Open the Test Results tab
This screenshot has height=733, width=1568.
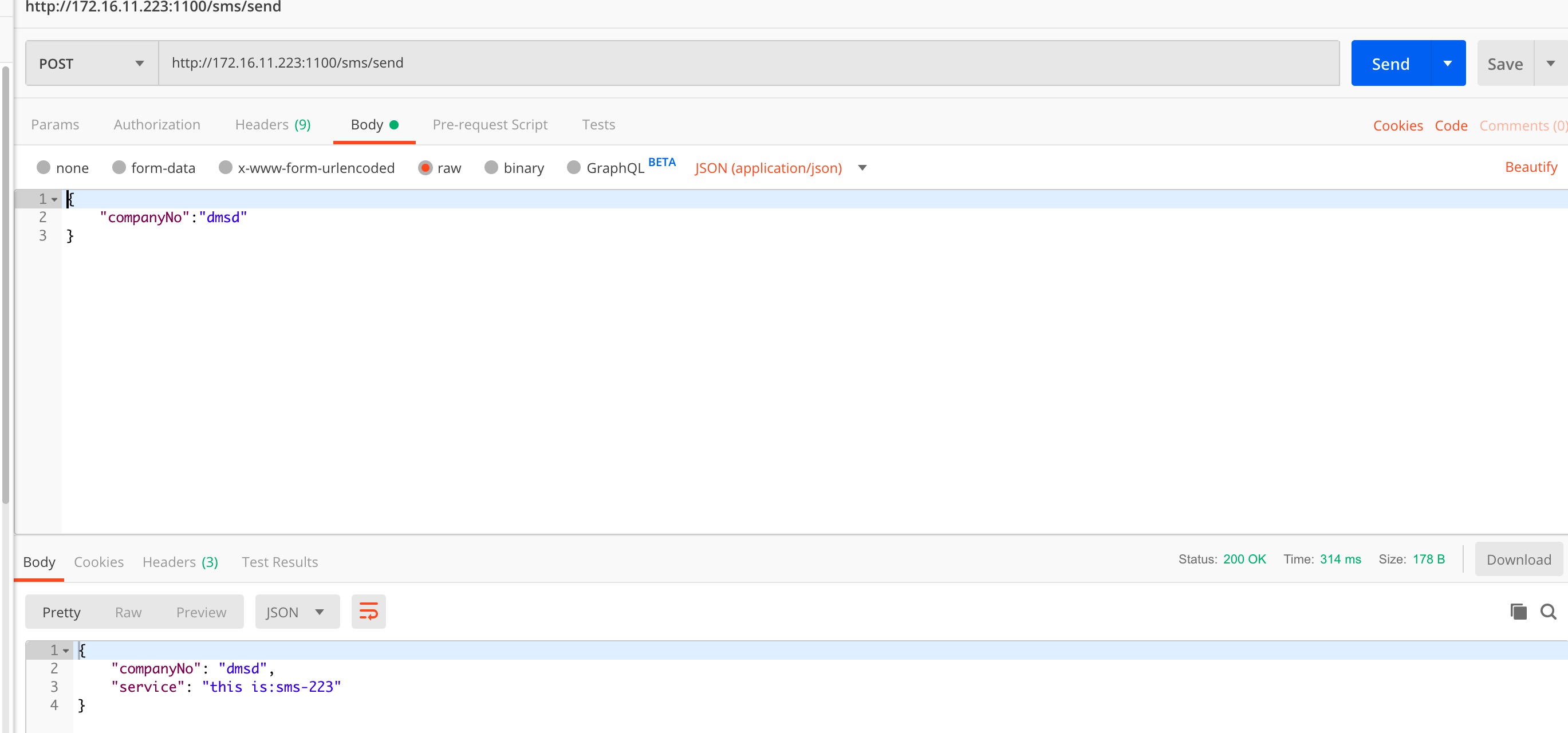[280, 561]
